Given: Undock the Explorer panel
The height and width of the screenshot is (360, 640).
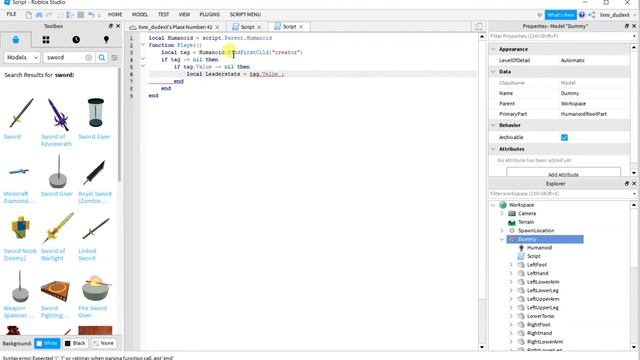Looking at the screenshot, I should click(627, 184).
